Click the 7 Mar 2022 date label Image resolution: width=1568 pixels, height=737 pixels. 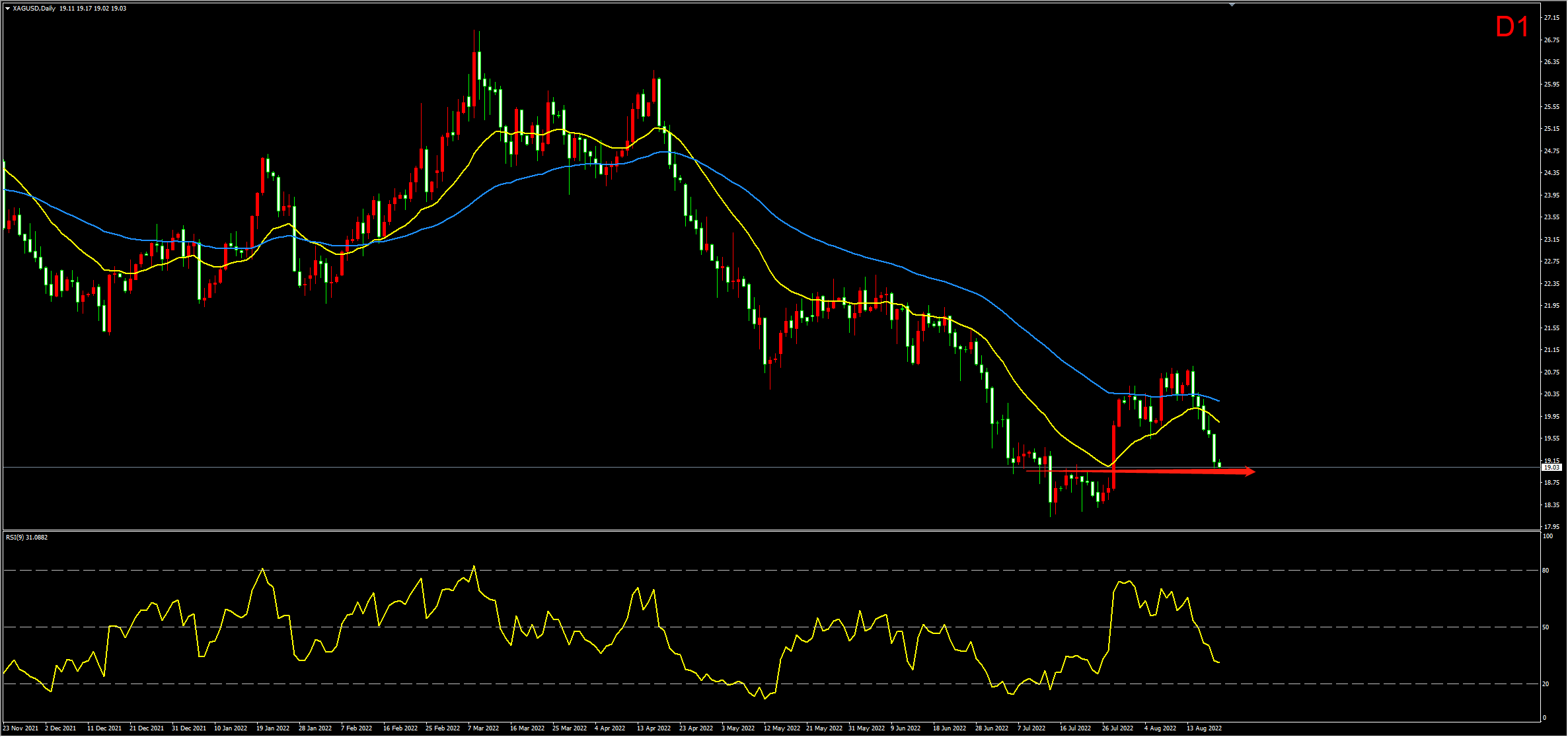coord(484,728)
